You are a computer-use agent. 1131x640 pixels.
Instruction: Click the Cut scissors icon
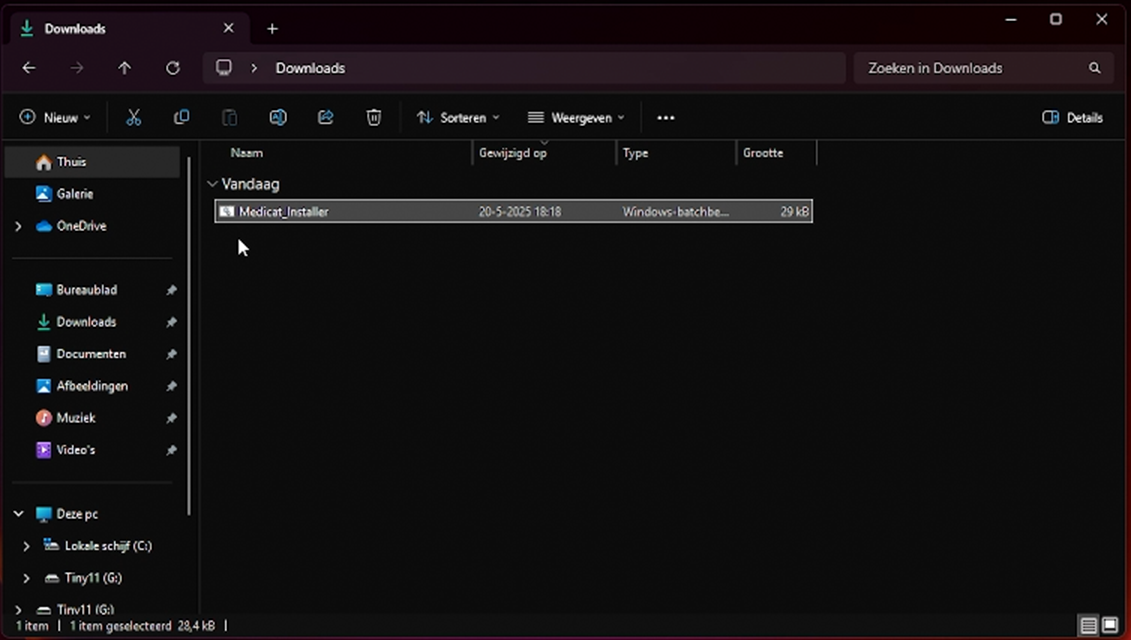[x=133, y=118]
